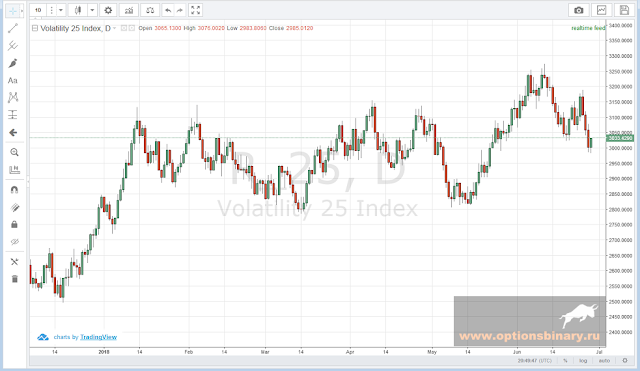Toggle magnet mode

(14, 190)
